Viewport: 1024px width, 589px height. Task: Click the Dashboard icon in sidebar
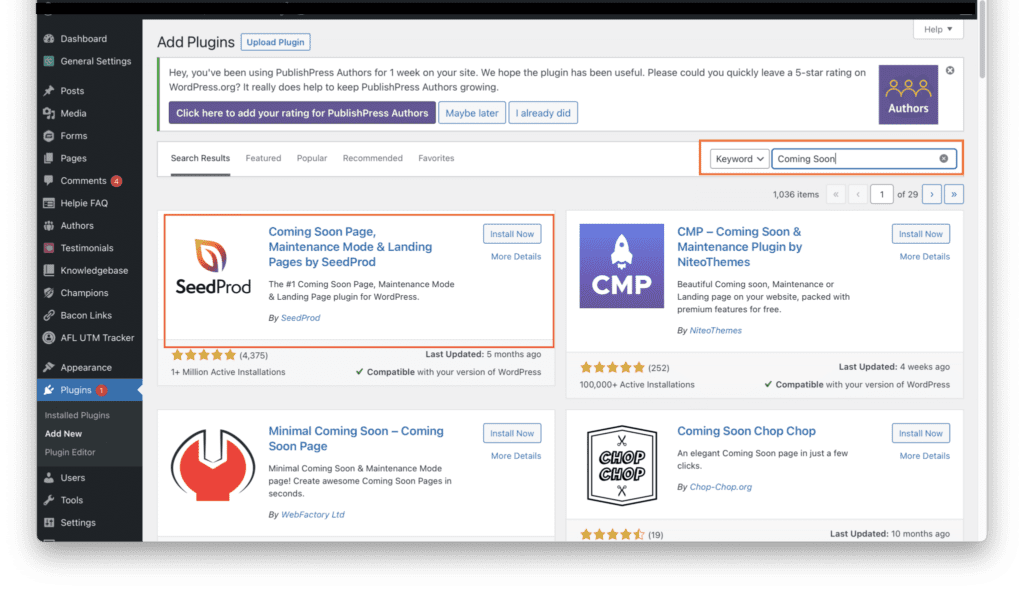(x=49, y=39)
